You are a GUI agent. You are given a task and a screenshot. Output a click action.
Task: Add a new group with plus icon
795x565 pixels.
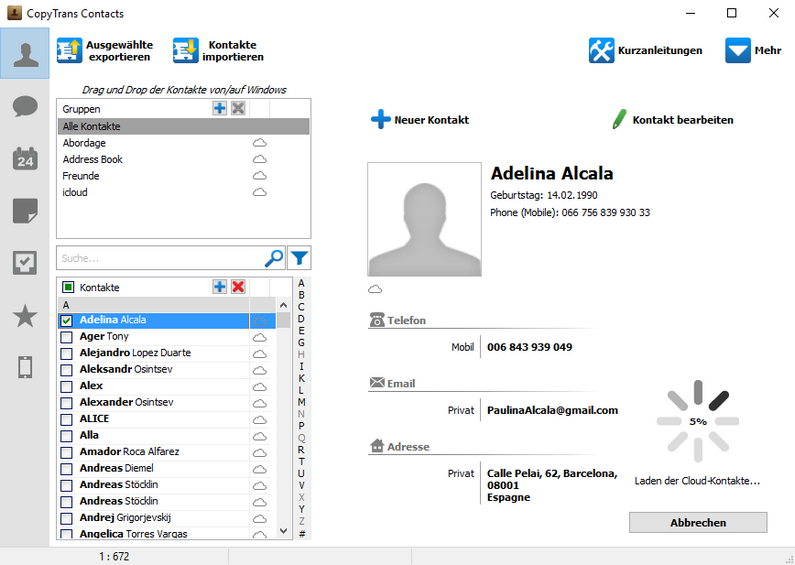click(x=220, y=108)
